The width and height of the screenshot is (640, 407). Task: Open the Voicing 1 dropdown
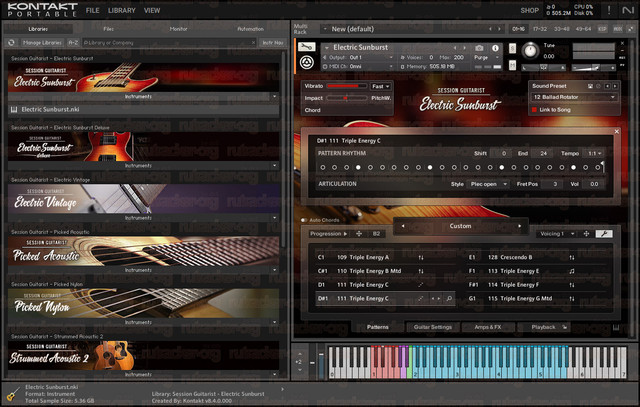click(x=556, y=234)
